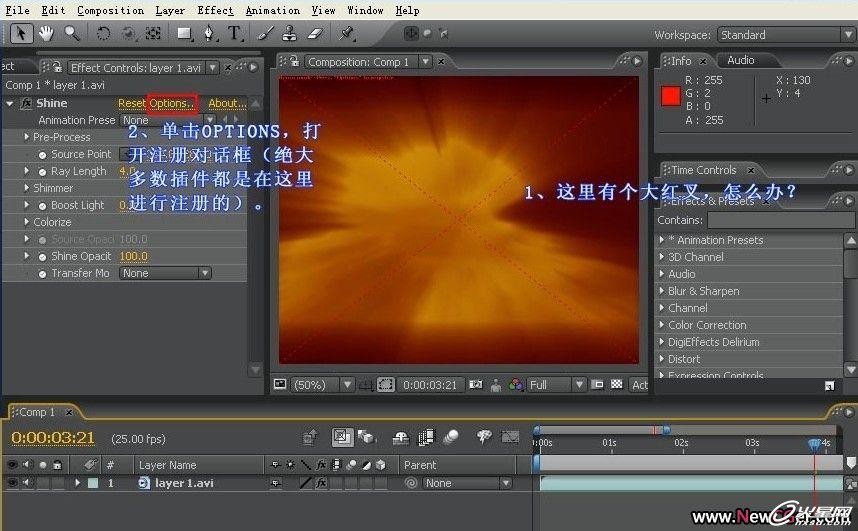Viewport: 858px width, 531px height.
Task: Select the Zoom magnifier tool
Action: [72, 34]
